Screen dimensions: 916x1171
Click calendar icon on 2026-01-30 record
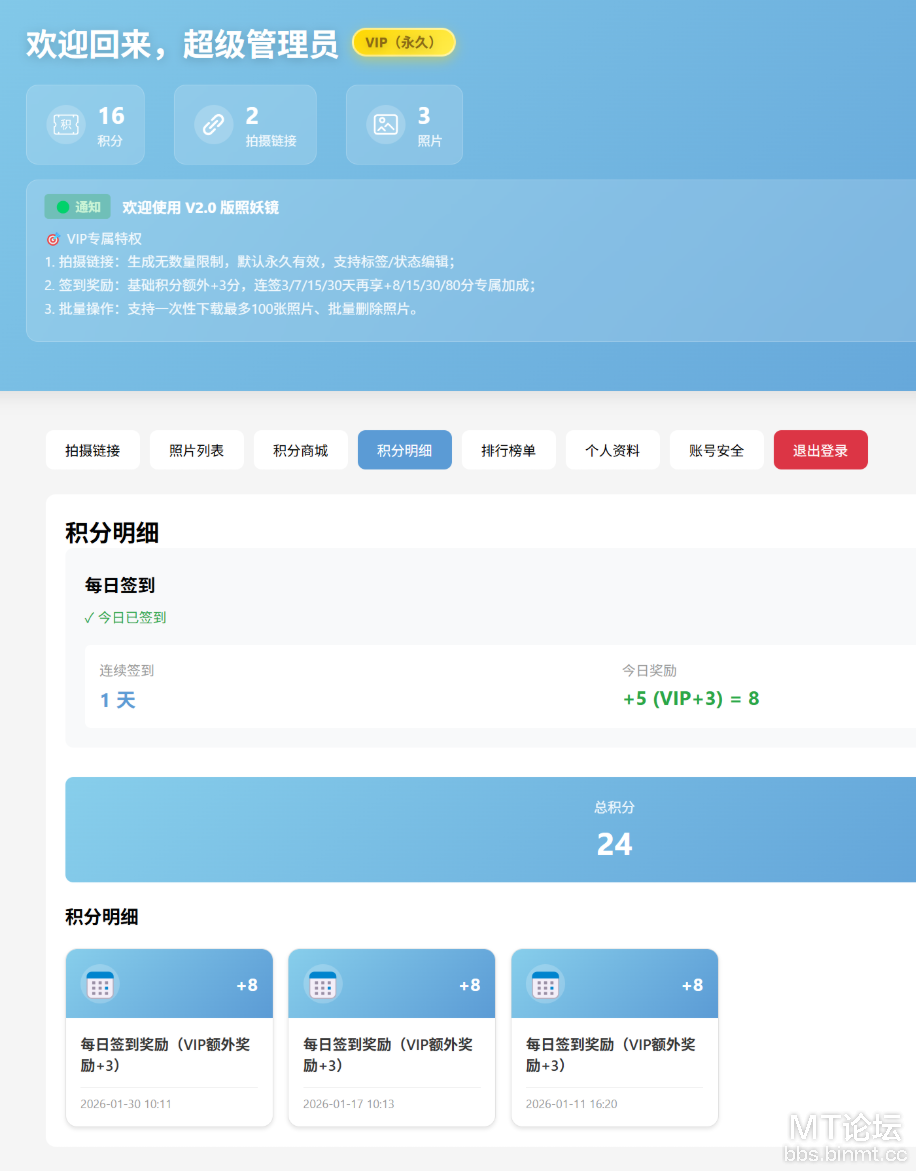pos(100,984)
